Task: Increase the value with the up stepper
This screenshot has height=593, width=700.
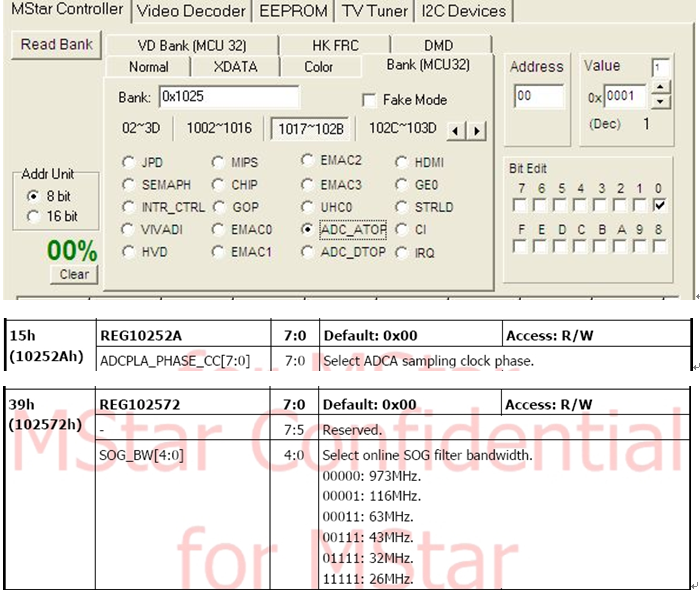Action: coord(661,87)
